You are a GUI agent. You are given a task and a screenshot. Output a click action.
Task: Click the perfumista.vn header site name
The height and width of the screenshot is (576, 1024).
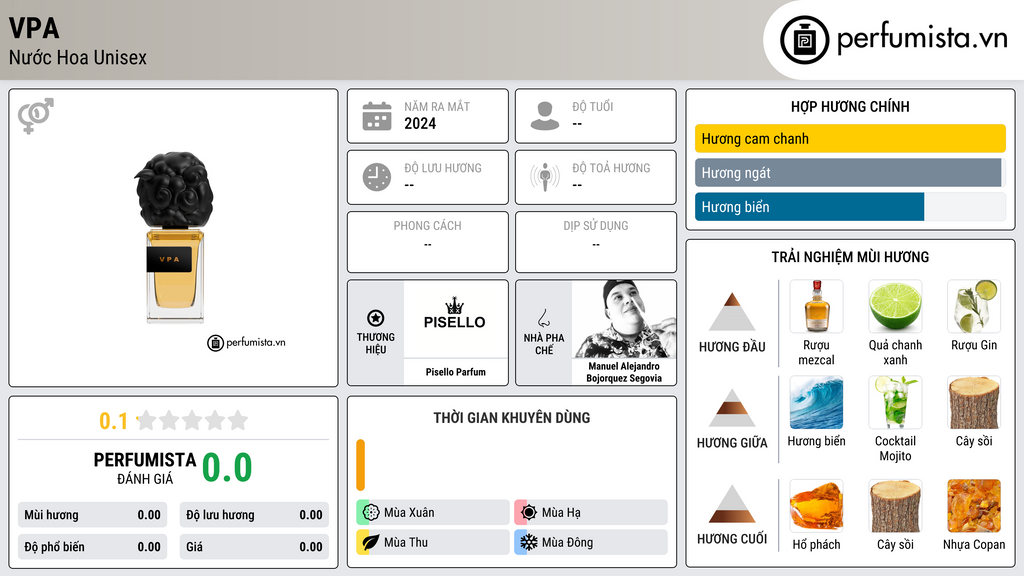click(x=922, y=38)
